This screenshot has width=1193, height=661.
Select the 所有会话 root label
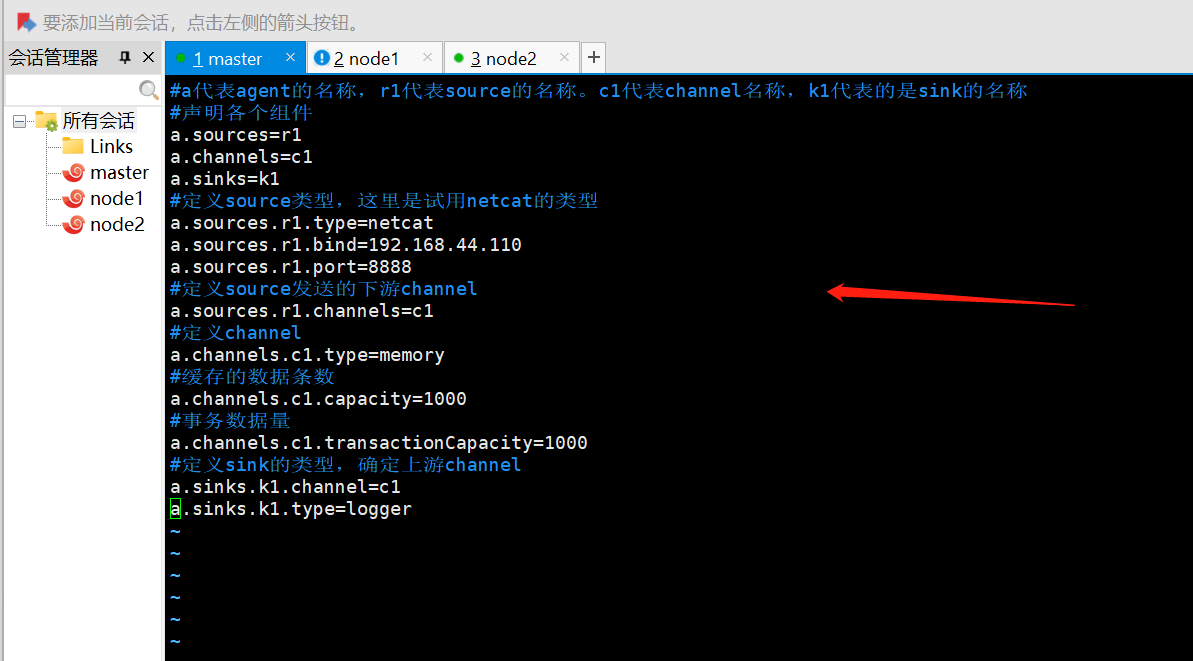pyautogui.click(x=98, y=121)
